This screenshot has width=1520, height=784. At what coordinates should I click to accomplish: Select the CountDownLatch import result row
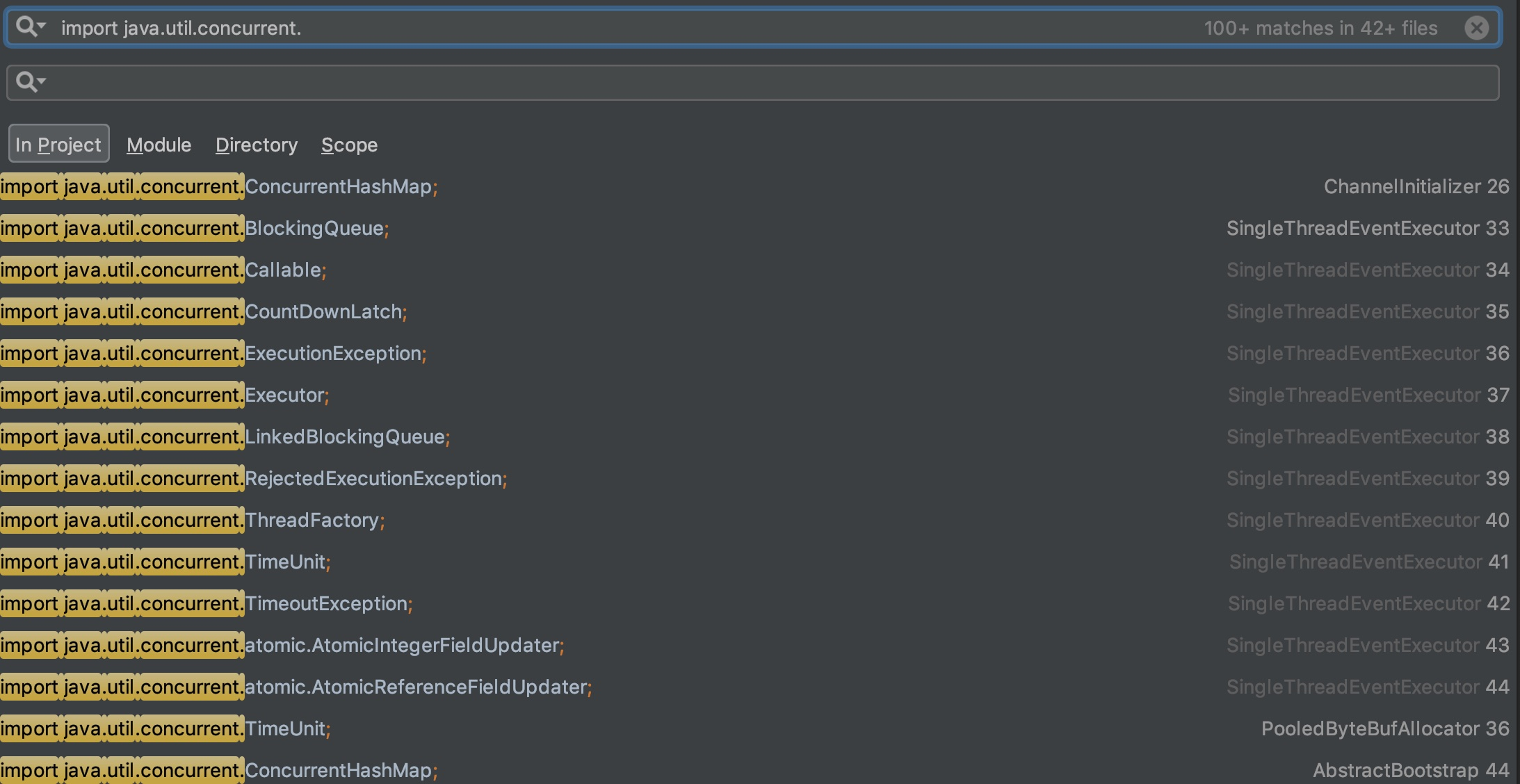[x=759, y=311]
